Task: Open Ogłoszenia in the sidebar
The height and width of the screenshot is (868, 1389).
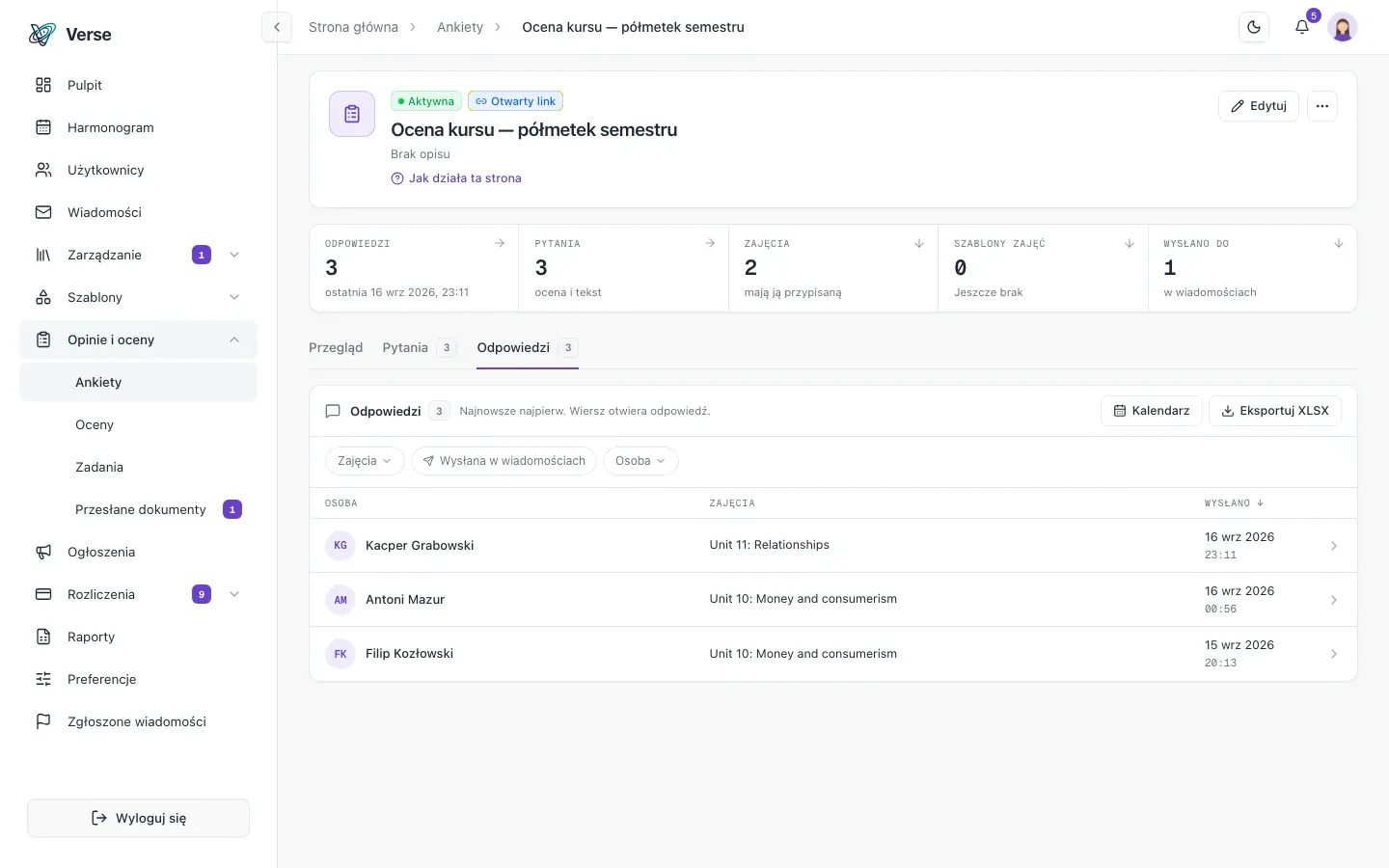Action: coord(139,552)
